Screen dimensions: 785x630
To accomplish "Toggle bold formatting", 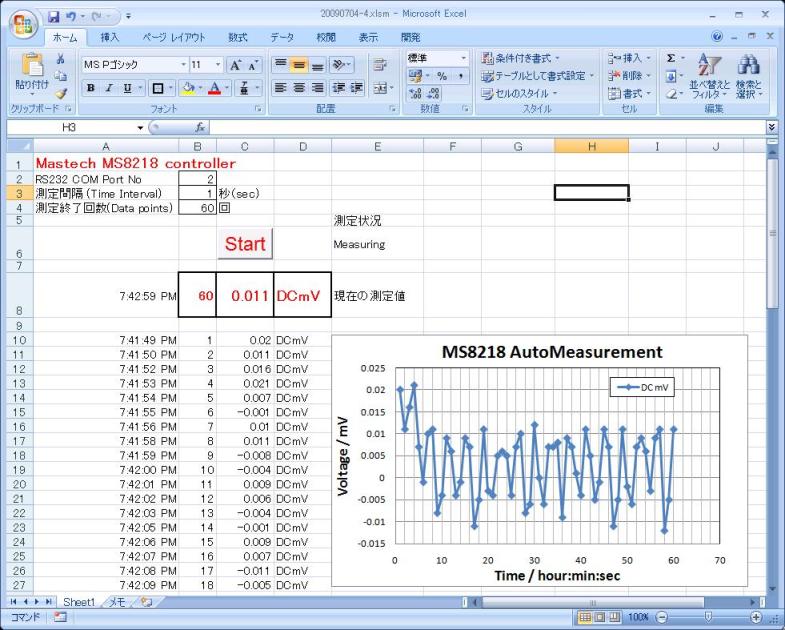I will pyautogui.click(x=91, y=88).
